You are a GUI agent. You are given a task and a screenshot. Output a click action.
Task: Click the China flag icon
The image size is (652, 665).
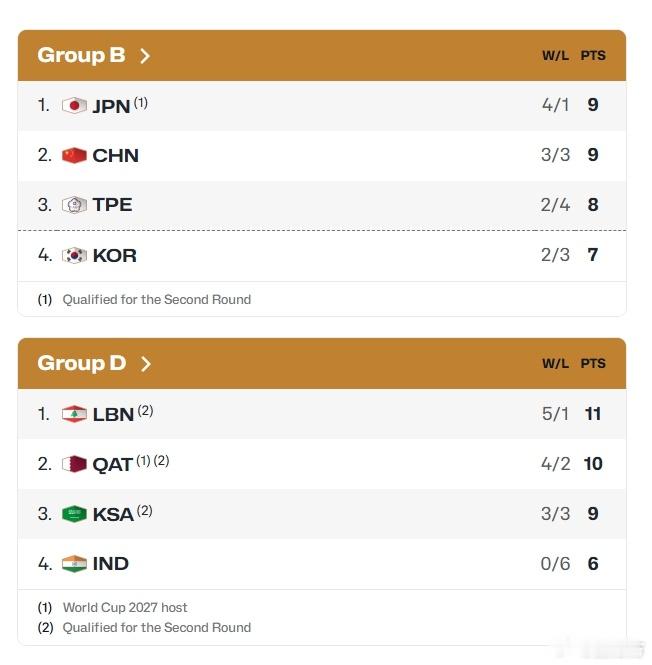tap(74, 156)
